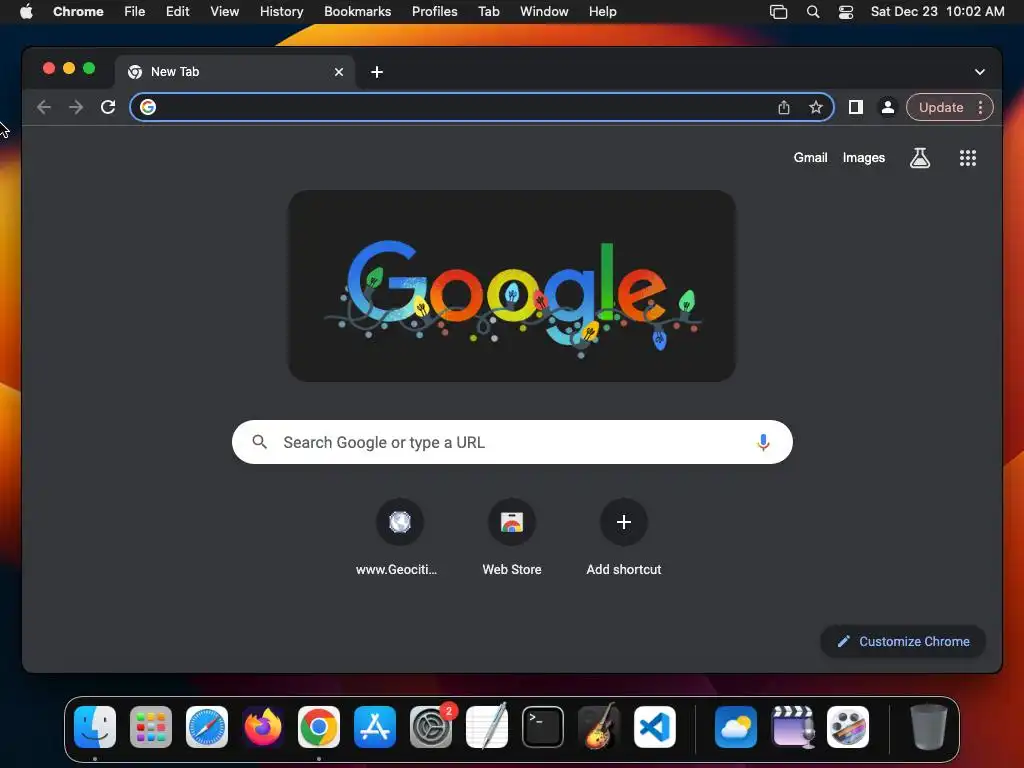Open the Trash in the Dock
This screenshot has height=768, width=1024.
[x=929, y=727]
